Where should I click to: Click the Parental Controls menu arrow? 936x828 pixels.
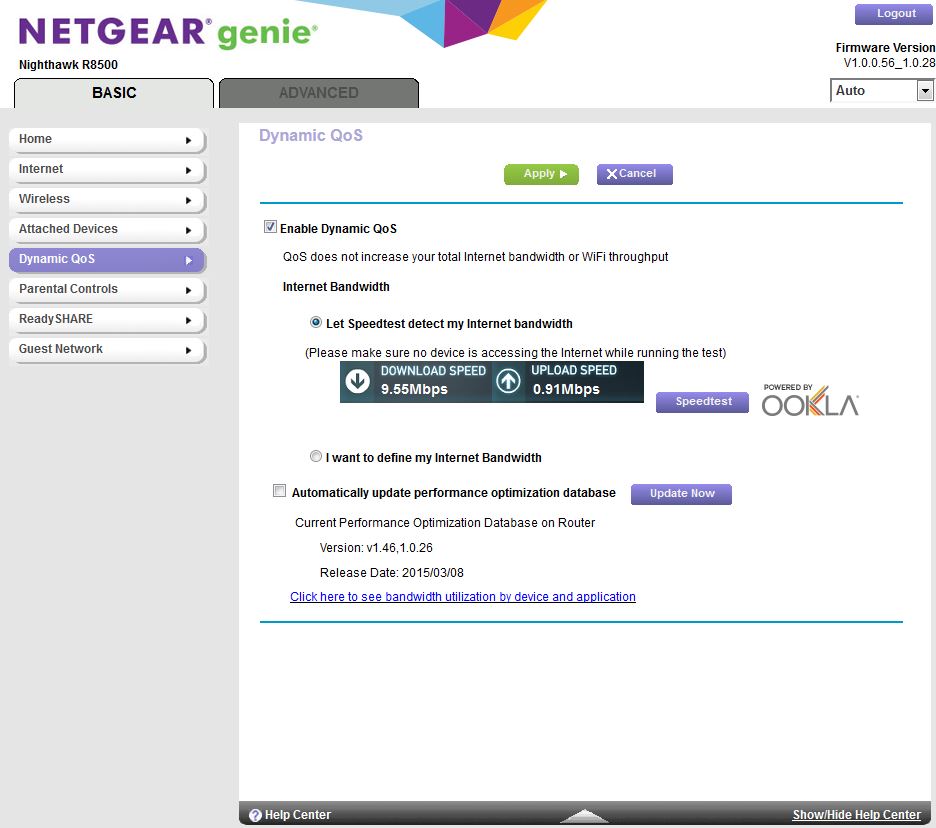coord(189,290)
